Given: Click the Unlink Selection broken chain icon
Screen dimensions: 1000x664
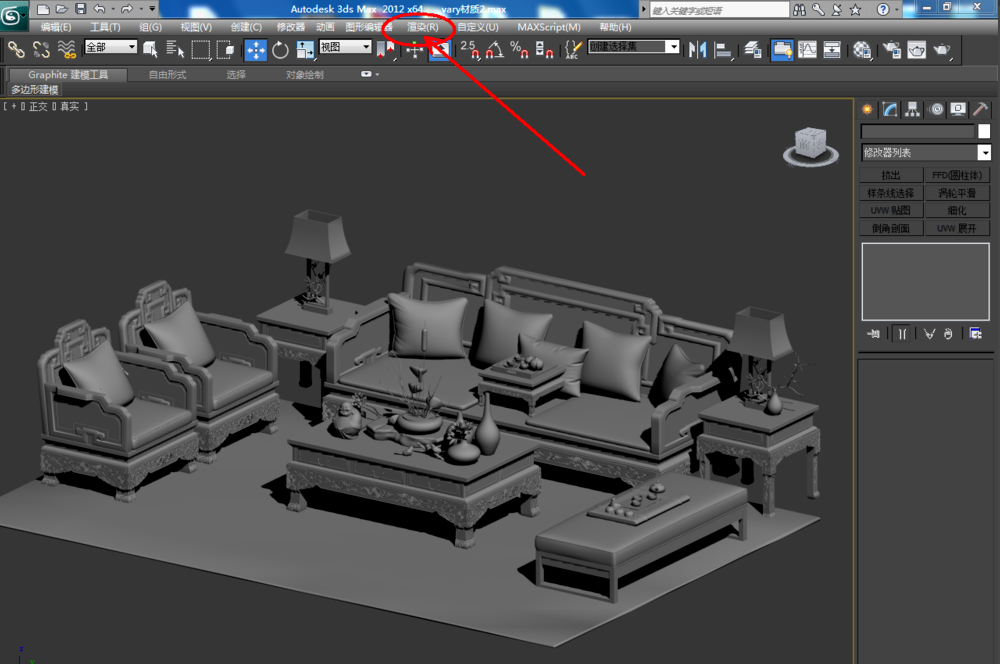Looking at the screenshot, I should [41, 49].
